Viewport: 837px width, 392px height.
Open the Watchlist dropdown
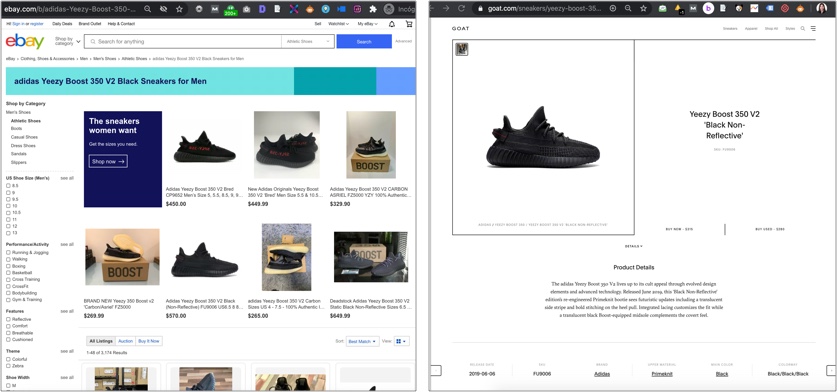pyautogui.click(x=338, y=24)
